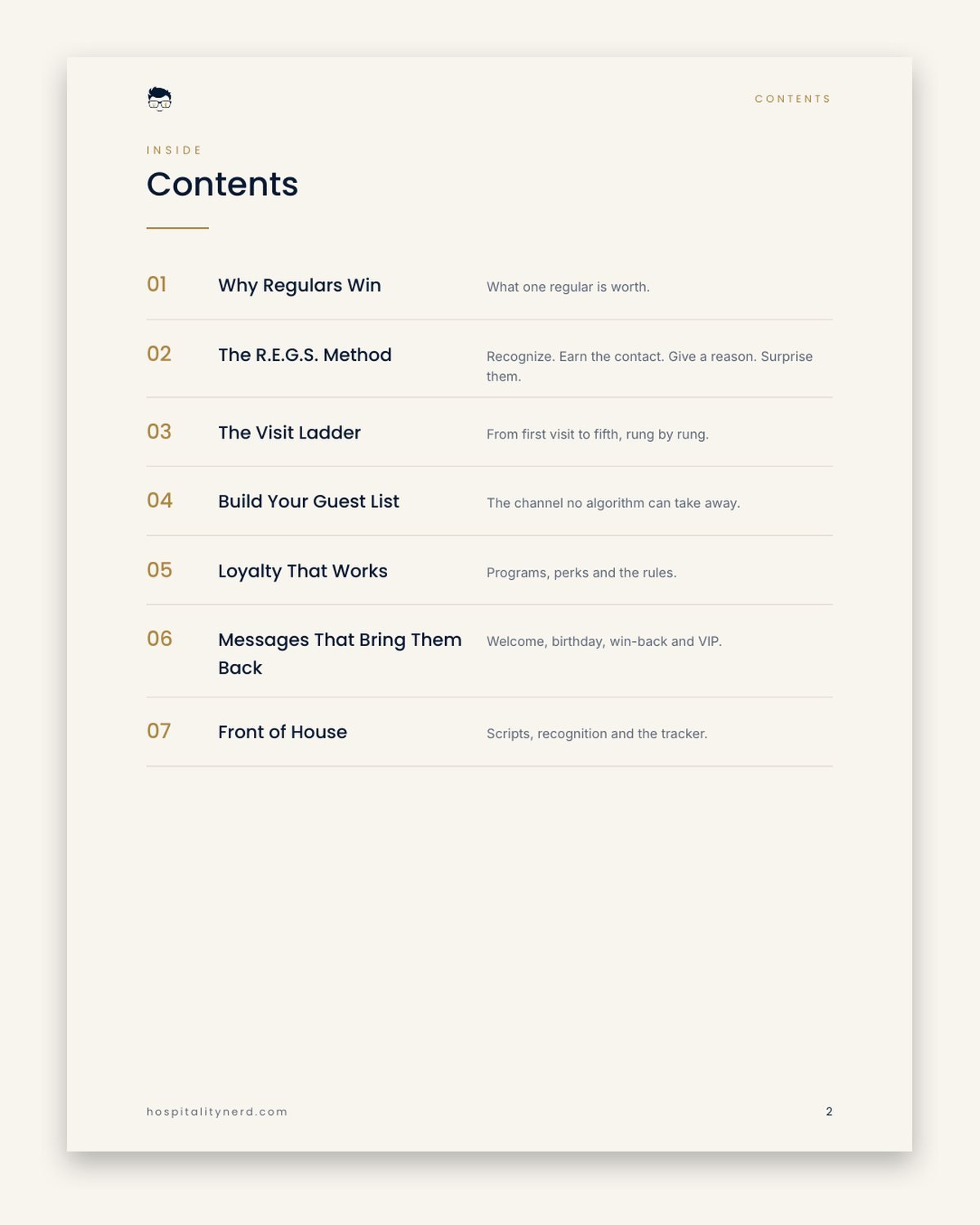Image resolution: width=980 pixels, height=1225 pixels.
Task: Select chapter number 03
Action: [159, 431]
